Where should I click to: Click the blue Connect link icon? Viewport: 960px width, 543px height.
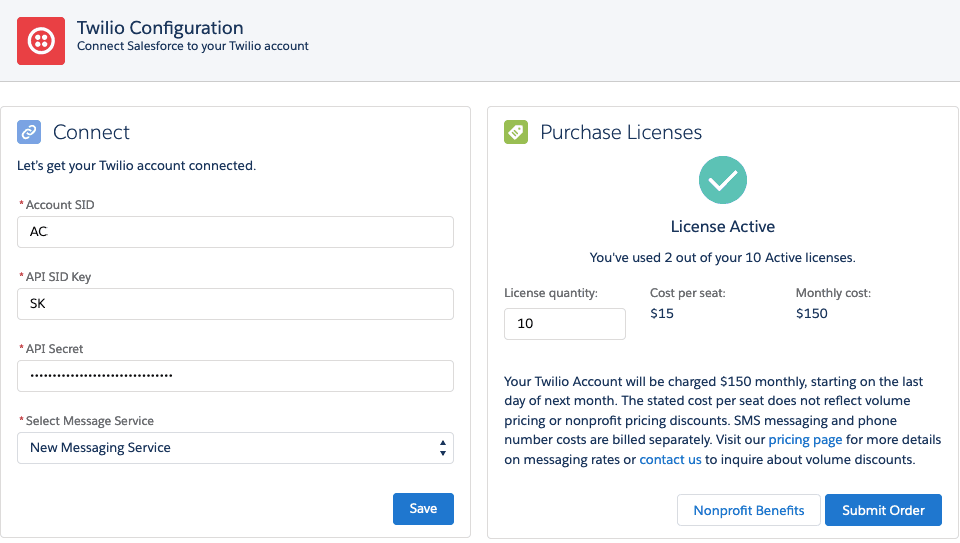[x=29, y=132]
